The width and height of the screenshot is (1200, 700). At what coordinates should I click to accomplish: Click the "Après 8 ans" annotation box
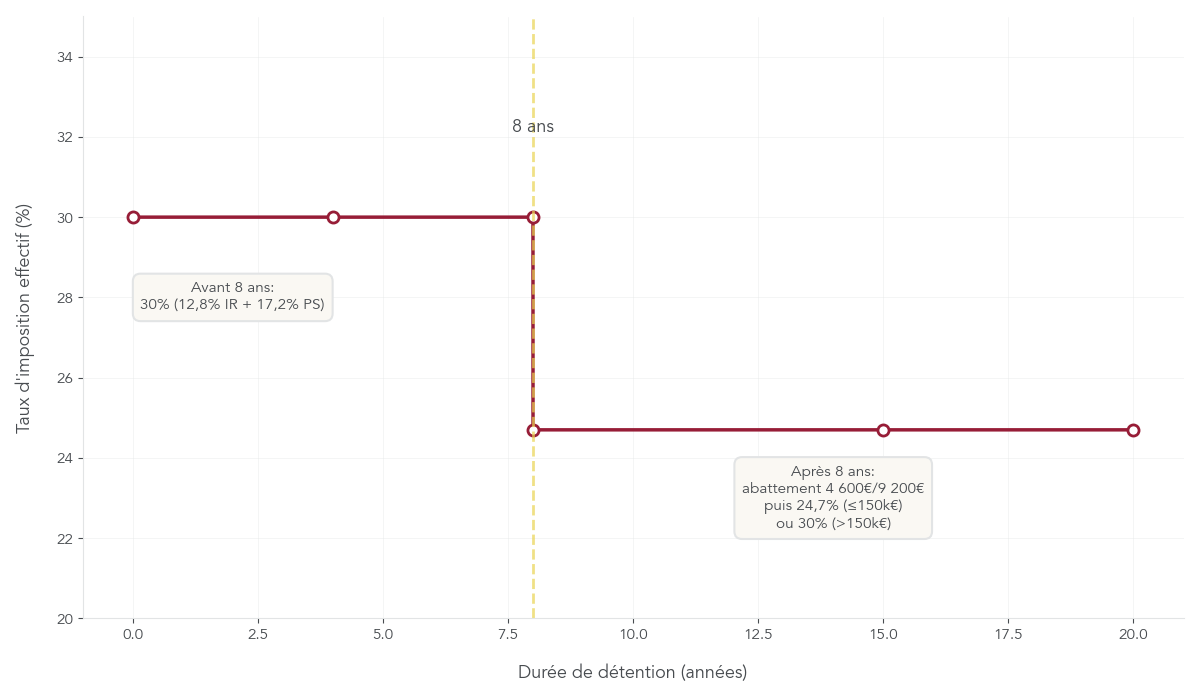832,497
